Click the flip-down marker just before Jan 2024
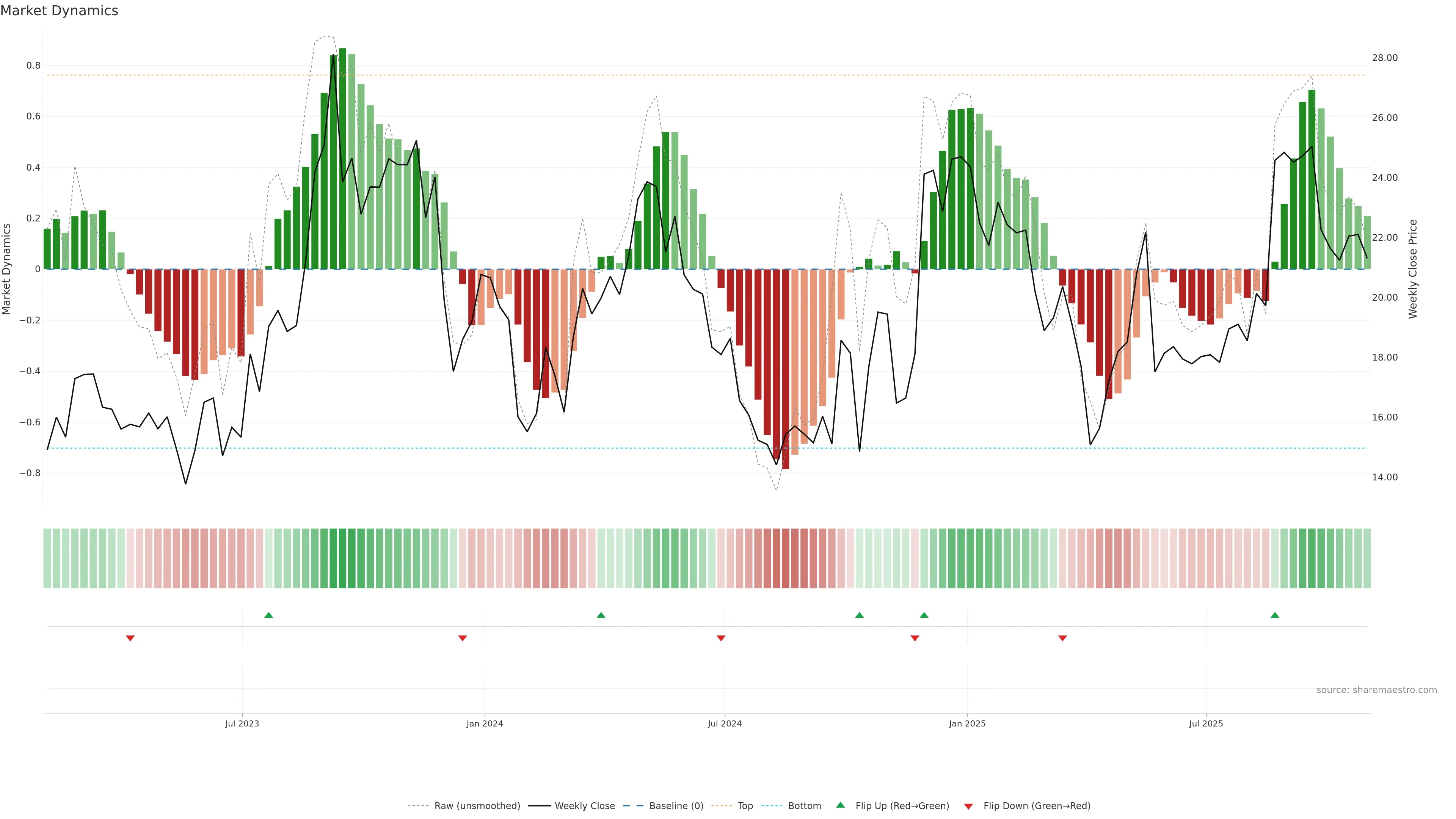 click(x=462, y=638)
